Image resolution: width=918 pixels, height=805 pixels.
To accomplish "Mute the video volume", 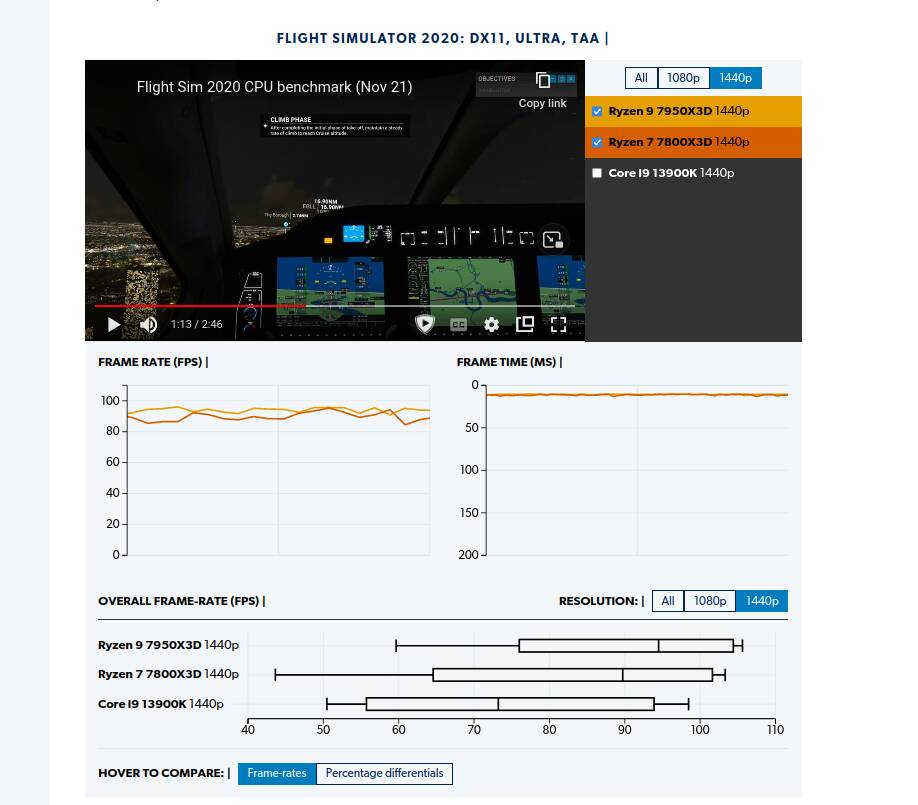I will tap(150, 324).
